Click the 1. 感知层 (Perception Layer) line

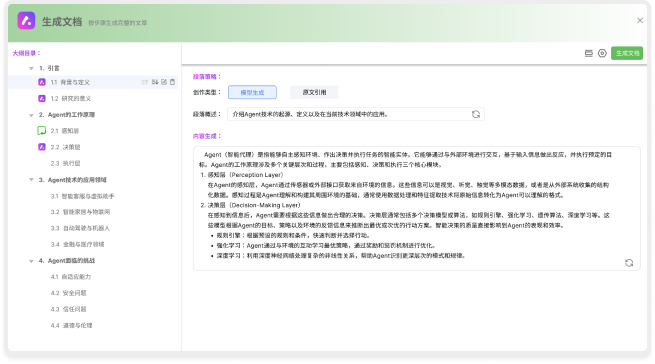pos(242,175)
